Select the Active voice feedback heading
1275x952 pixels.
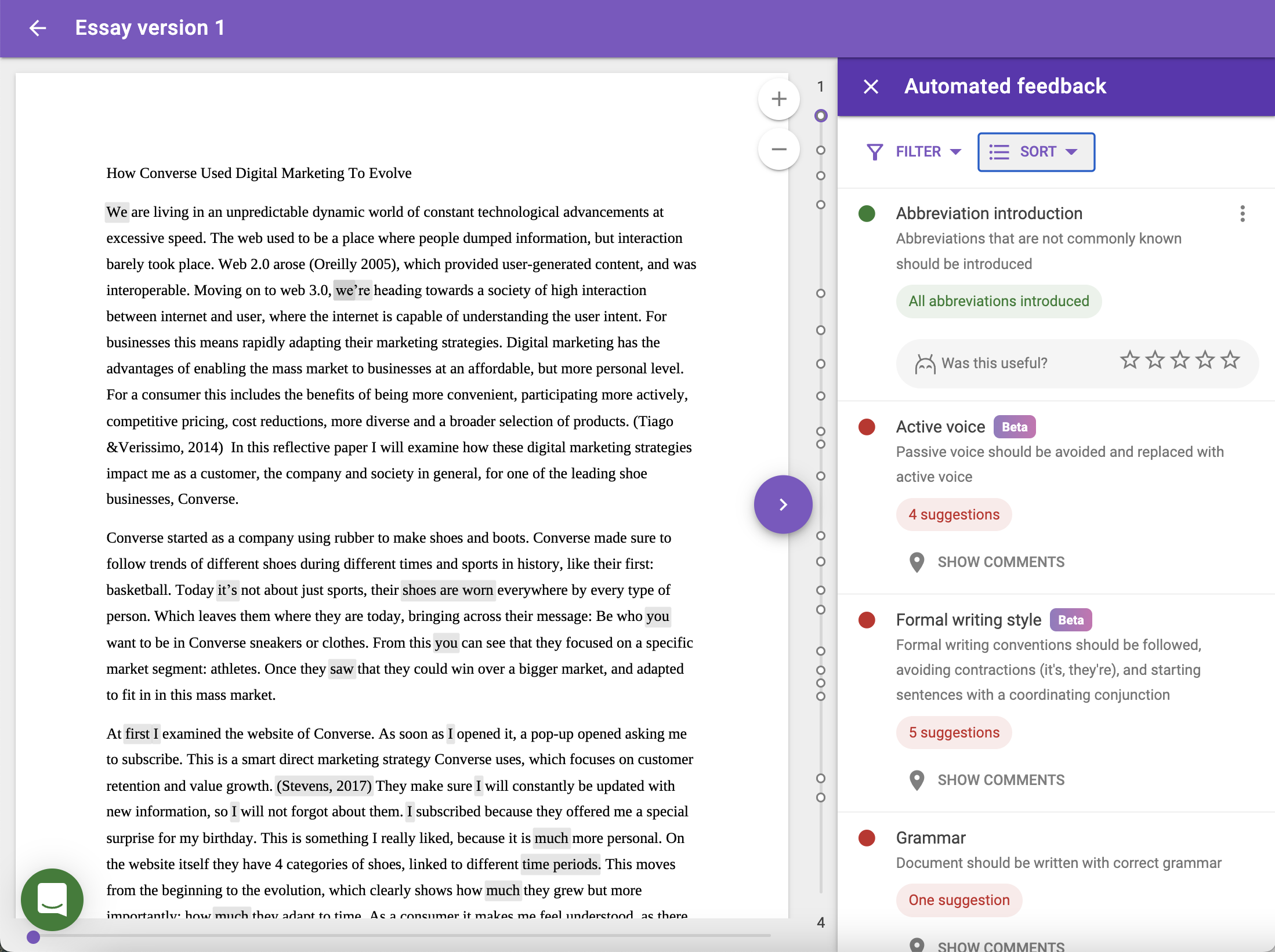[x=940, y=427]
